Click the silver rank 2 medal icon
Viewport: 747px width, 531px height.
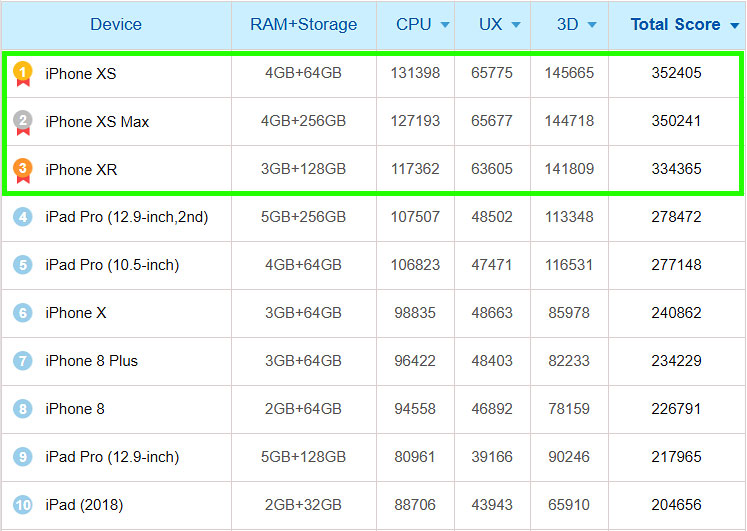coord(22,122)
